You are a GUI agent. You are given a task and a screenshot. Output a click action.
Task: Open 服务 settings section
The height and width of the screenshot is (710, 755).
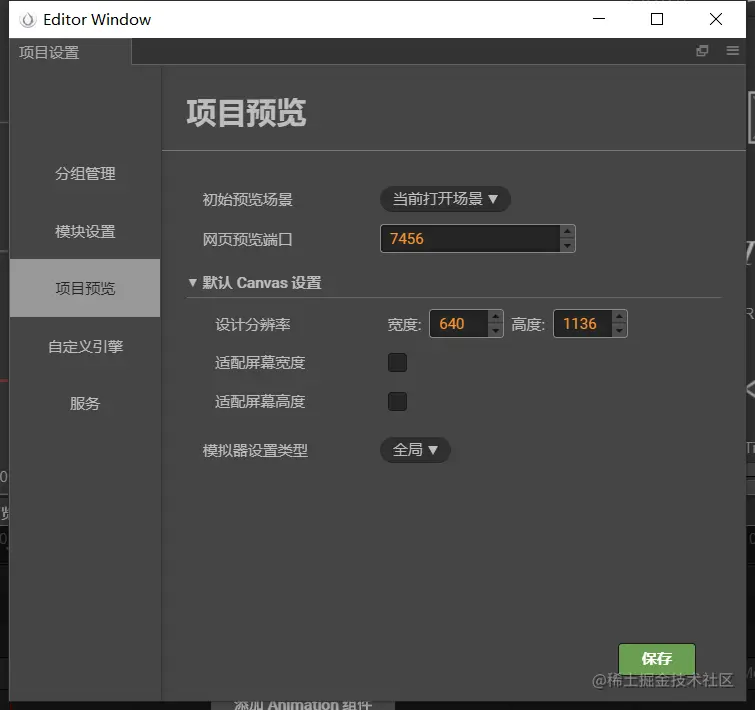[85, 403]
